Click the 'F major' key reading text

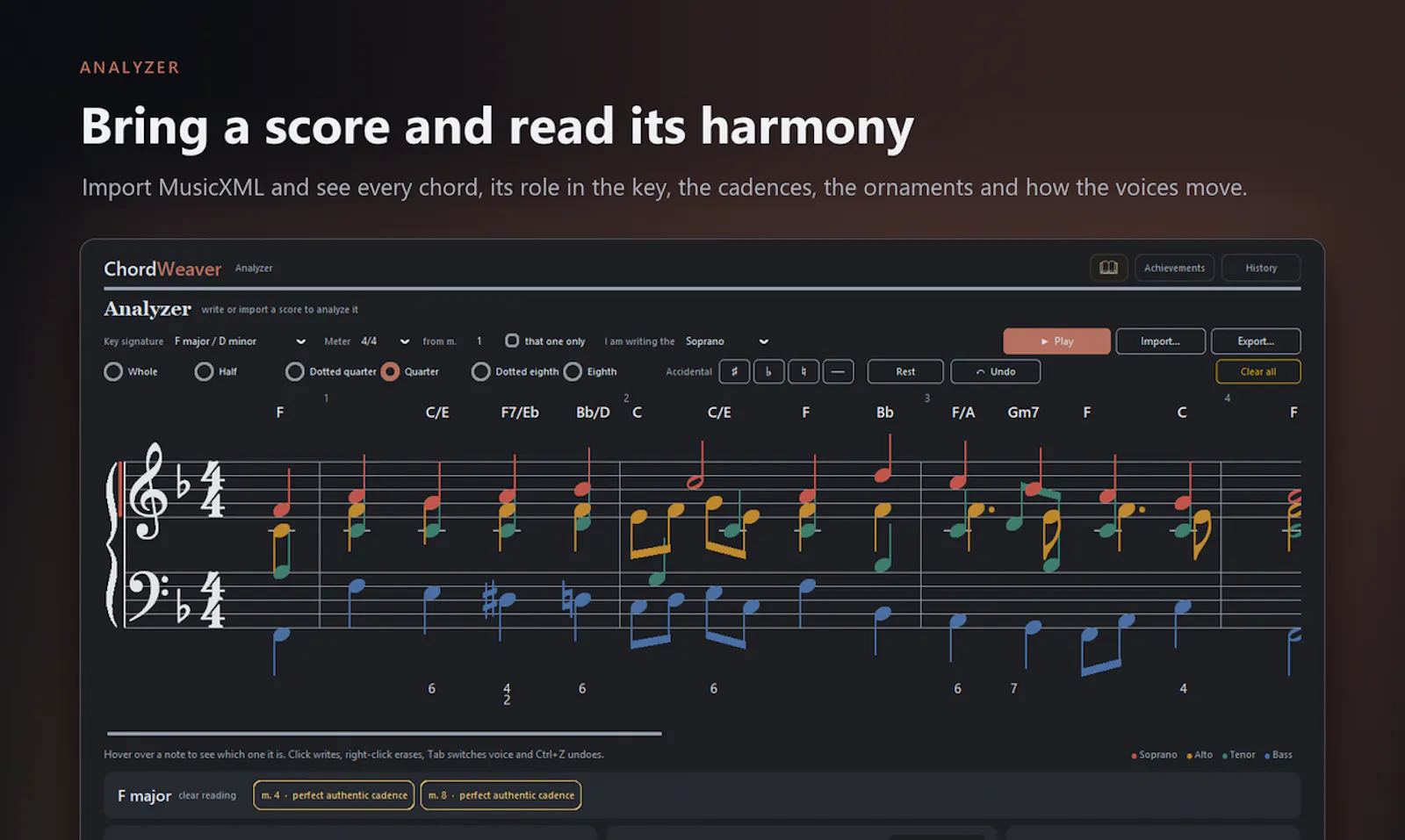pos(145,795)
